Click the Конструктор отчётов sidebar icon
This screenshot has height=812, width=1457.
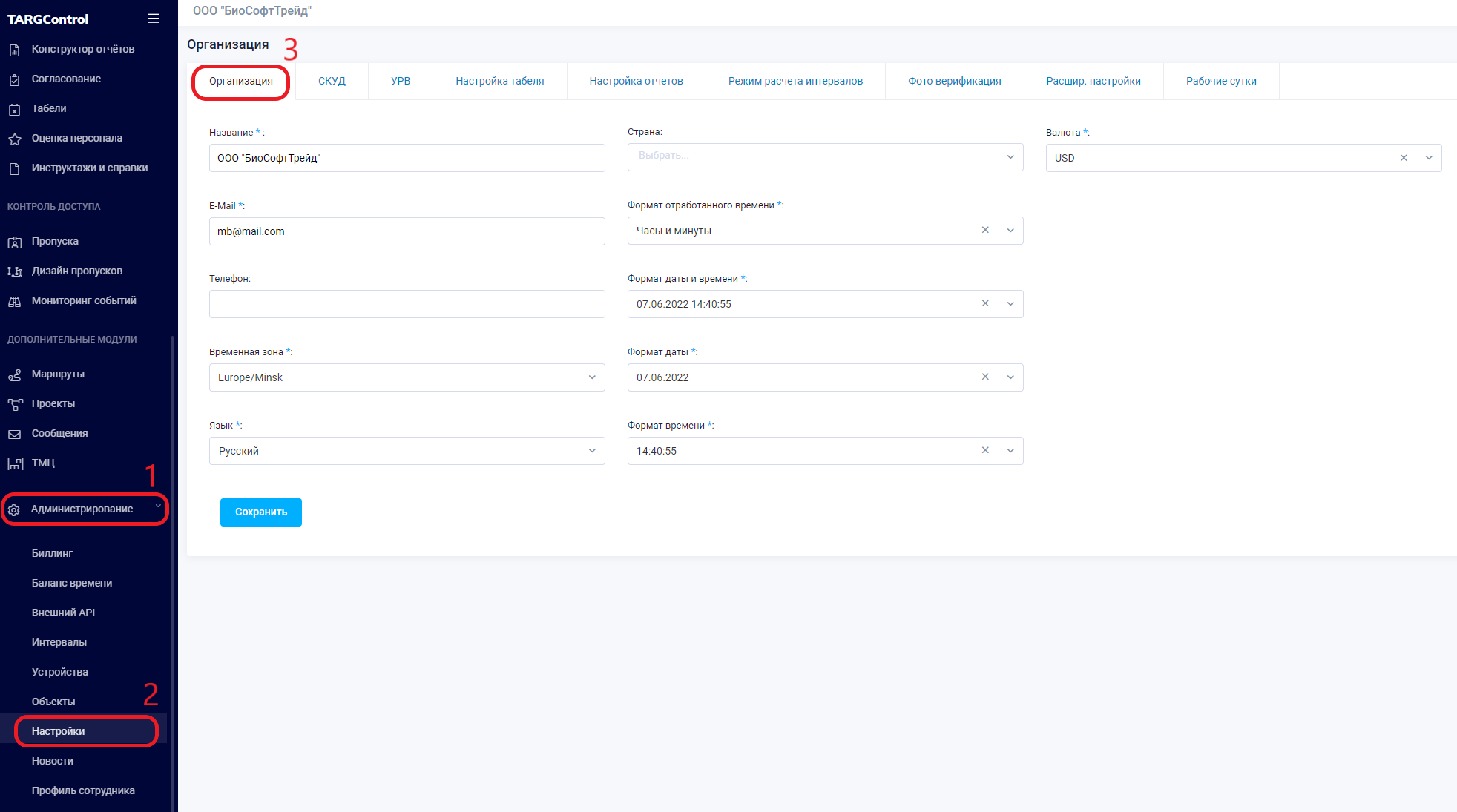click(x=14, y=50)
